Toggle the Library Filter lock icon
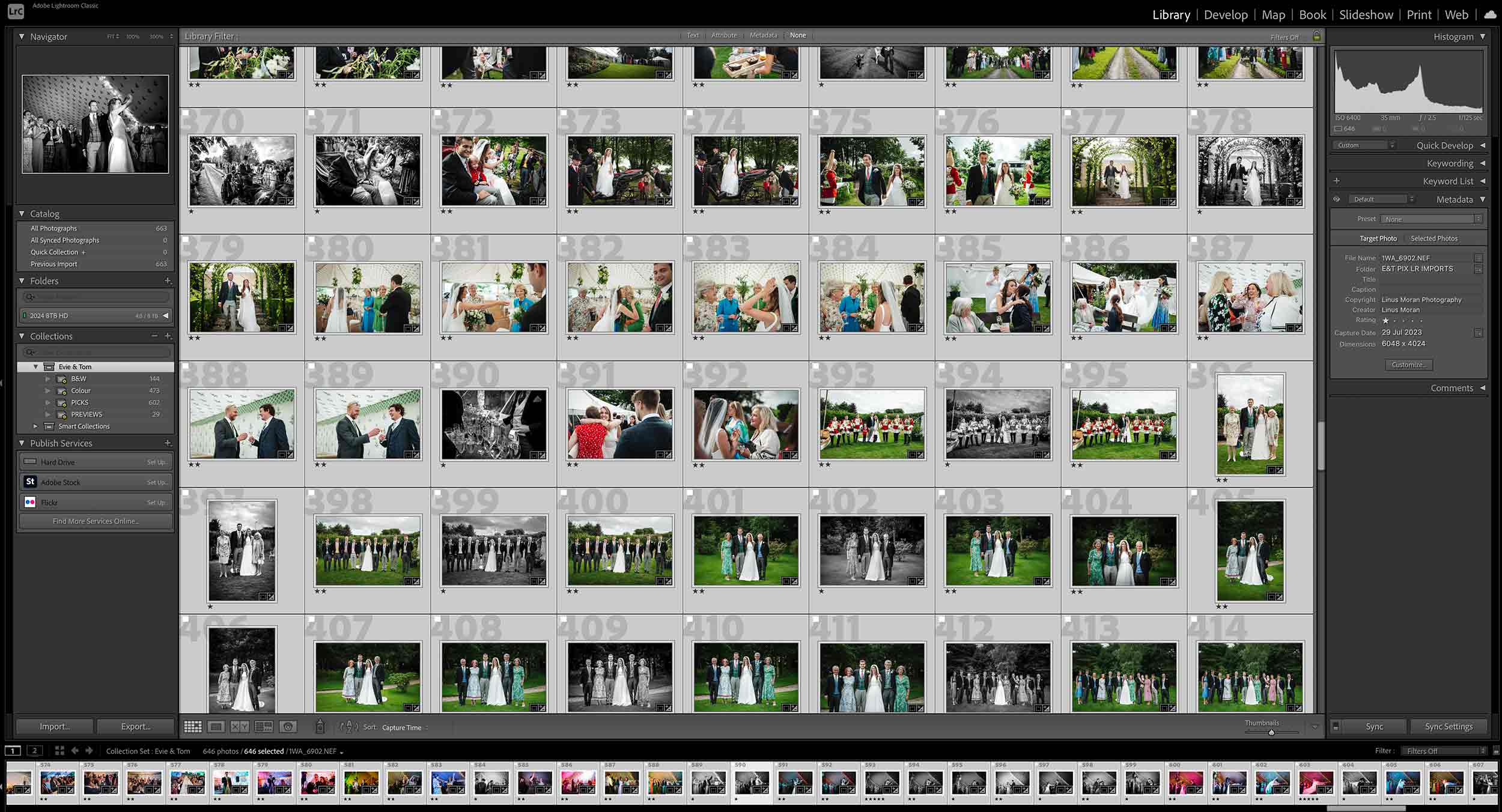This screenshot has width=1502, height=812. pos(1316,36)
